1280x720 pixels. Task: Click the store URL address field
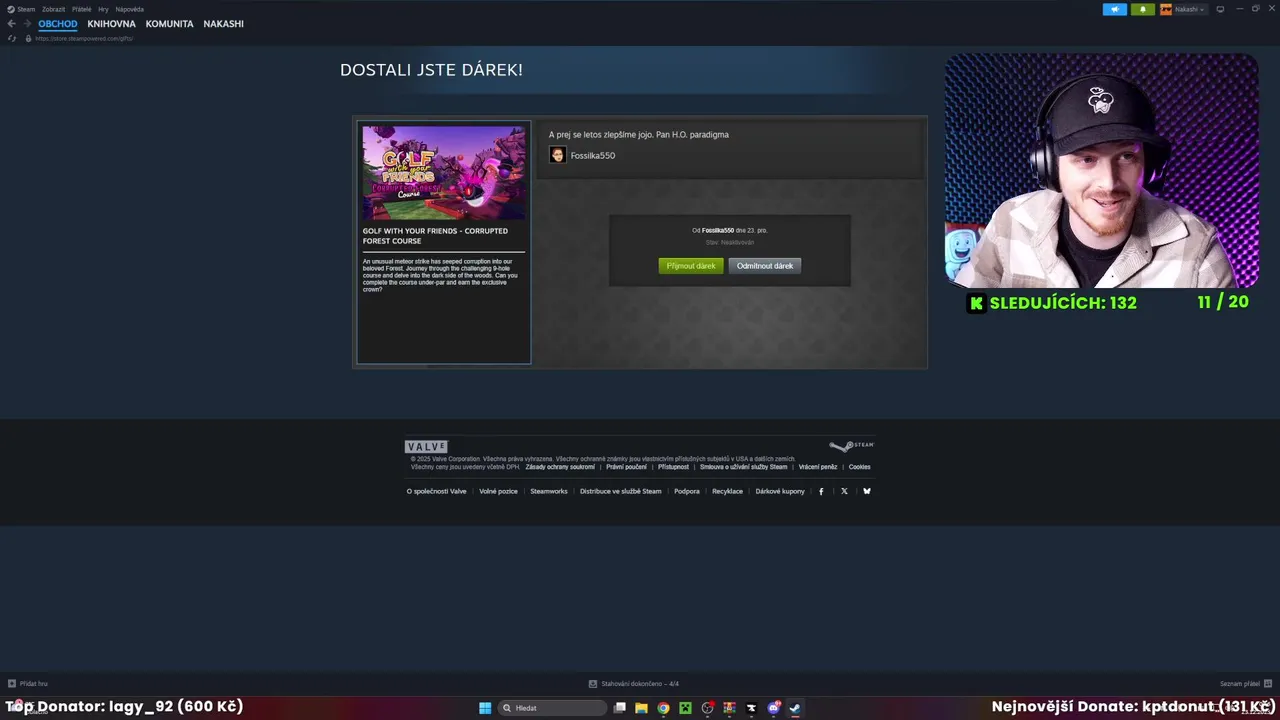point(84,38)
